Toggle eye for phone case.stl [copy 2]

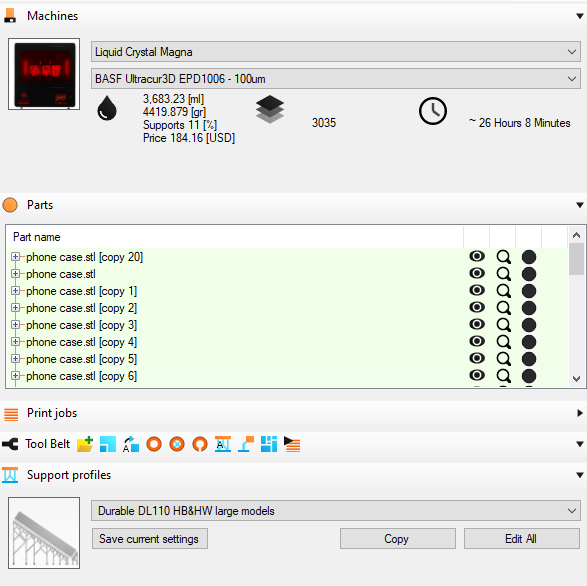[x=477, y=307]
